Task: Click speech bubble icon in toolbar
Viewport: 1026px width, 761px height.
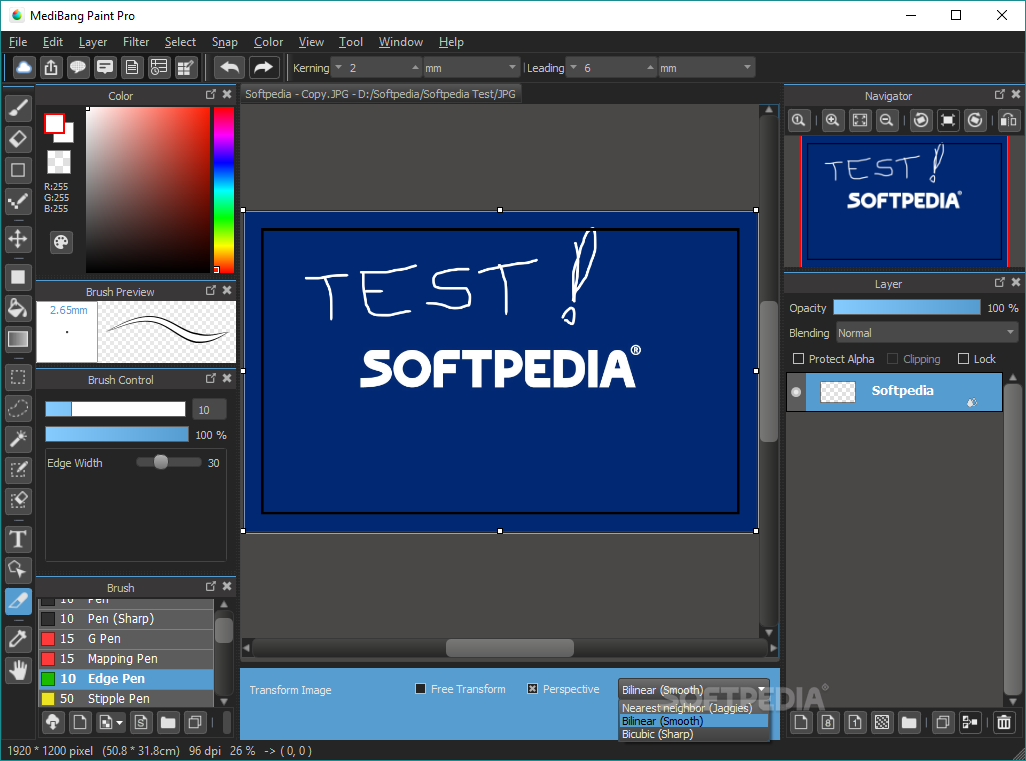Action: tap(78, 67)
